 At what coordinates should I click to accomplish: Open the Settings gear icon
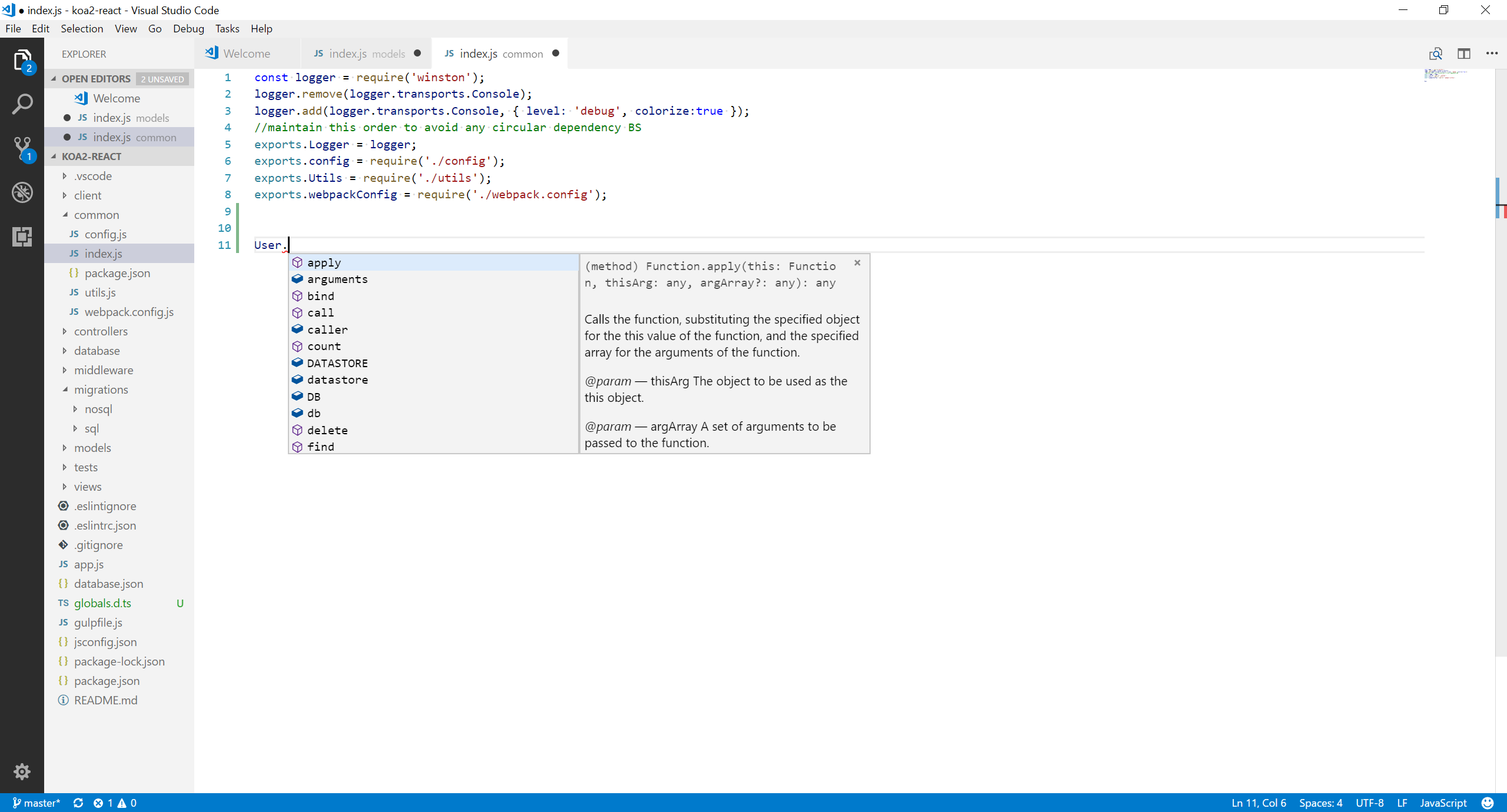(x=22, y=771)
